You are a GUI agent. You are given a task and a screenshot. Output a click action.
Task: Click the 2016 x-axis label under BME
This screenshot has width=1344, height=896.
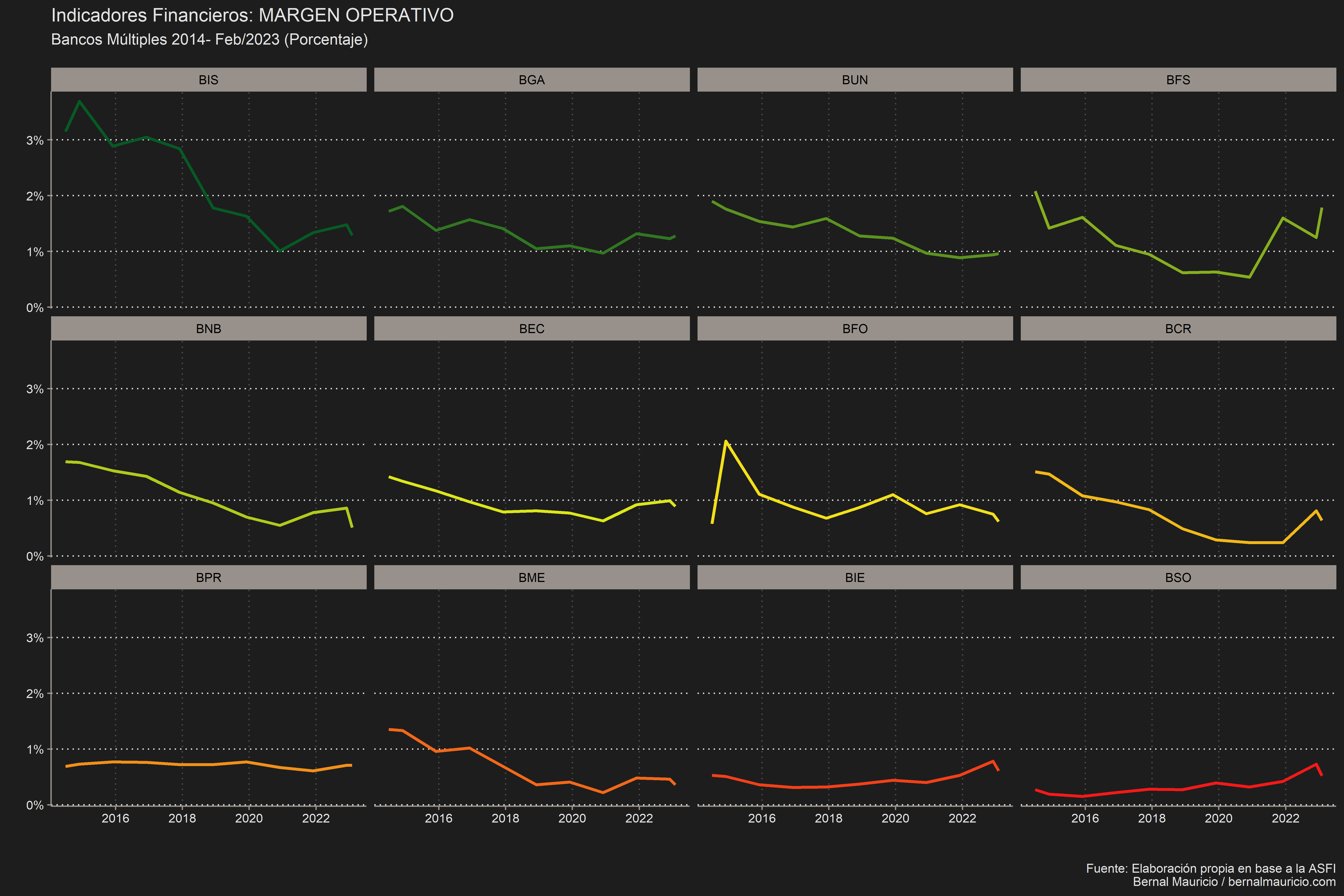(x=439, y=818)
